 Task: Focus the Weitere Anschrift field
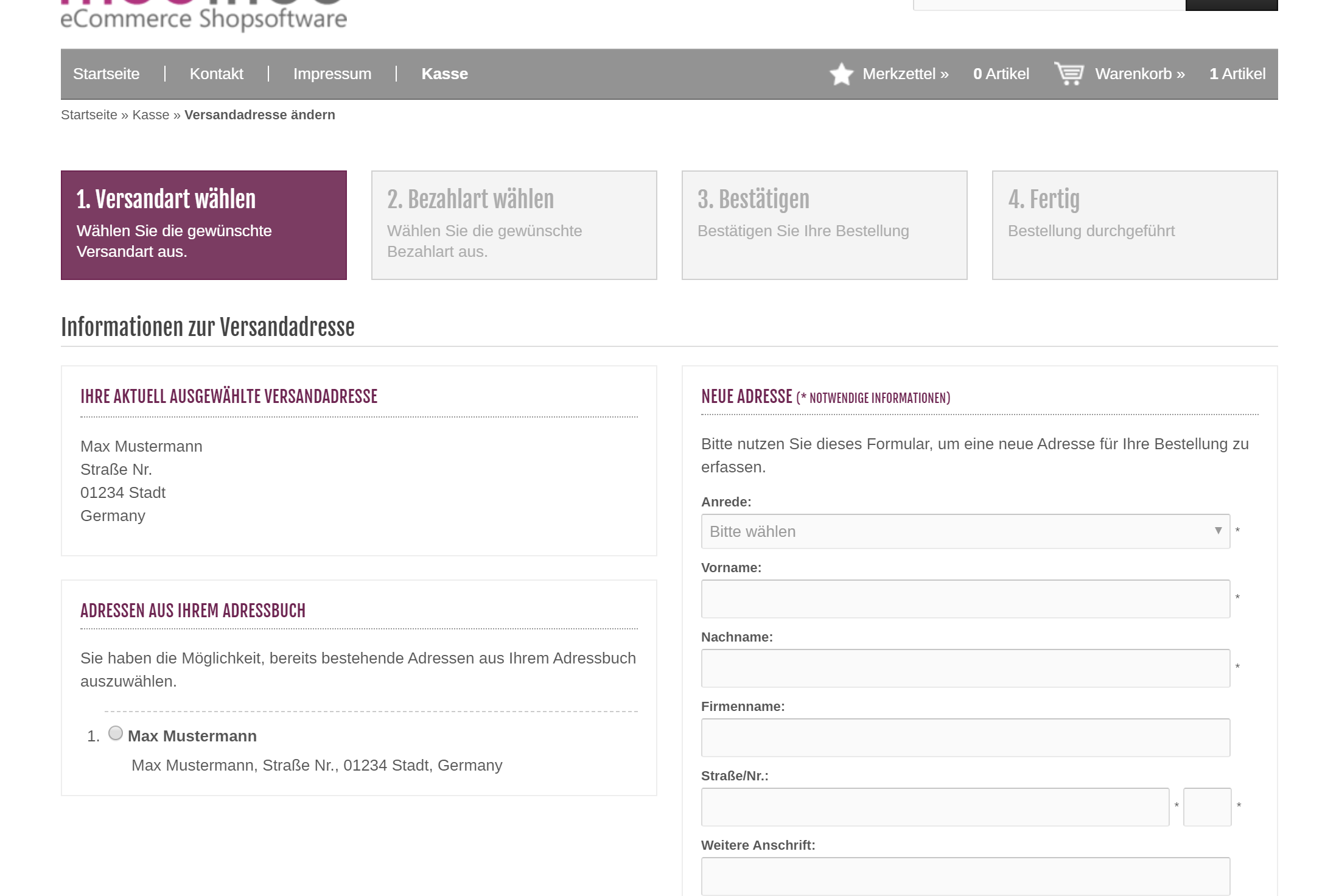pos(965,875)
